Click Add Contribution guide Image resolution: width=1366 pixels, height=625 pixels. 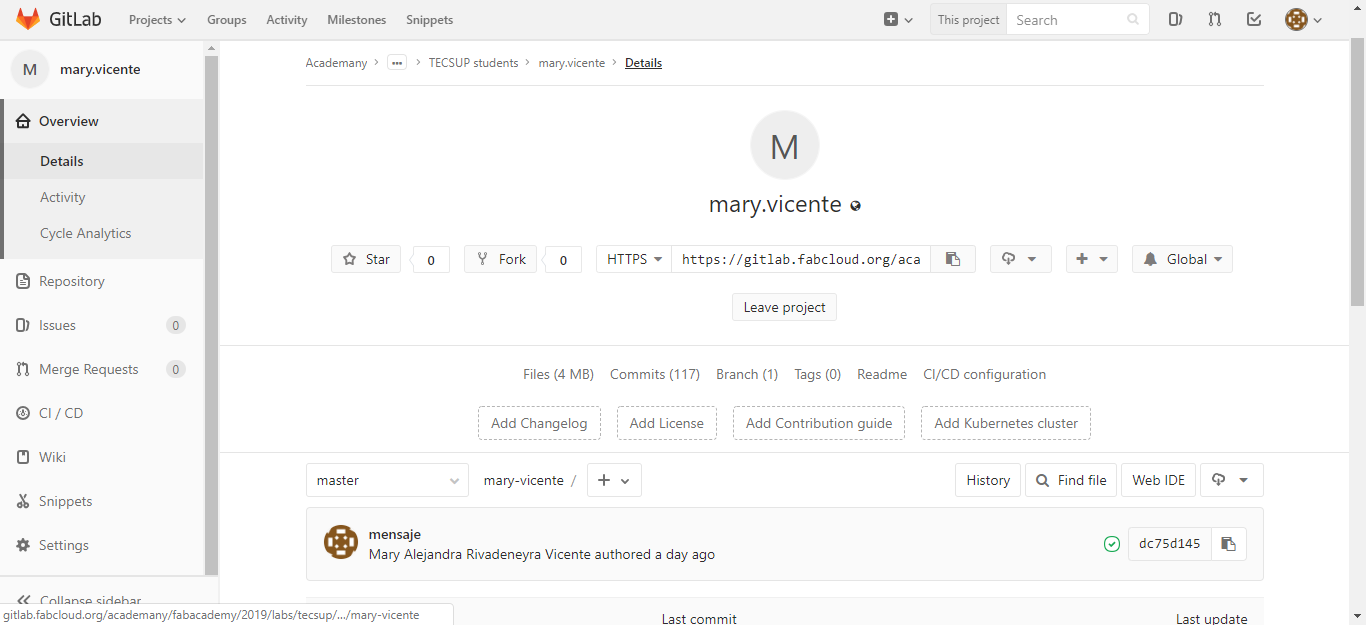tap(819, 423)
